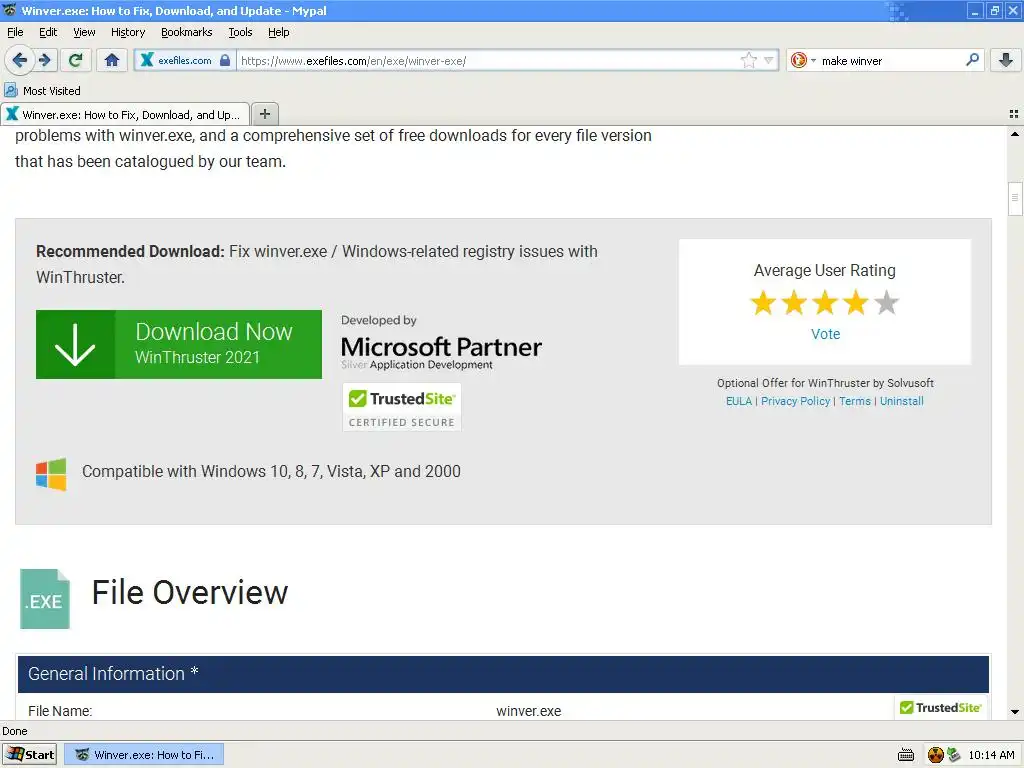Click the Download Now WinThruster button
This screenshot has height=768, width=1024.
click(179, 344)
